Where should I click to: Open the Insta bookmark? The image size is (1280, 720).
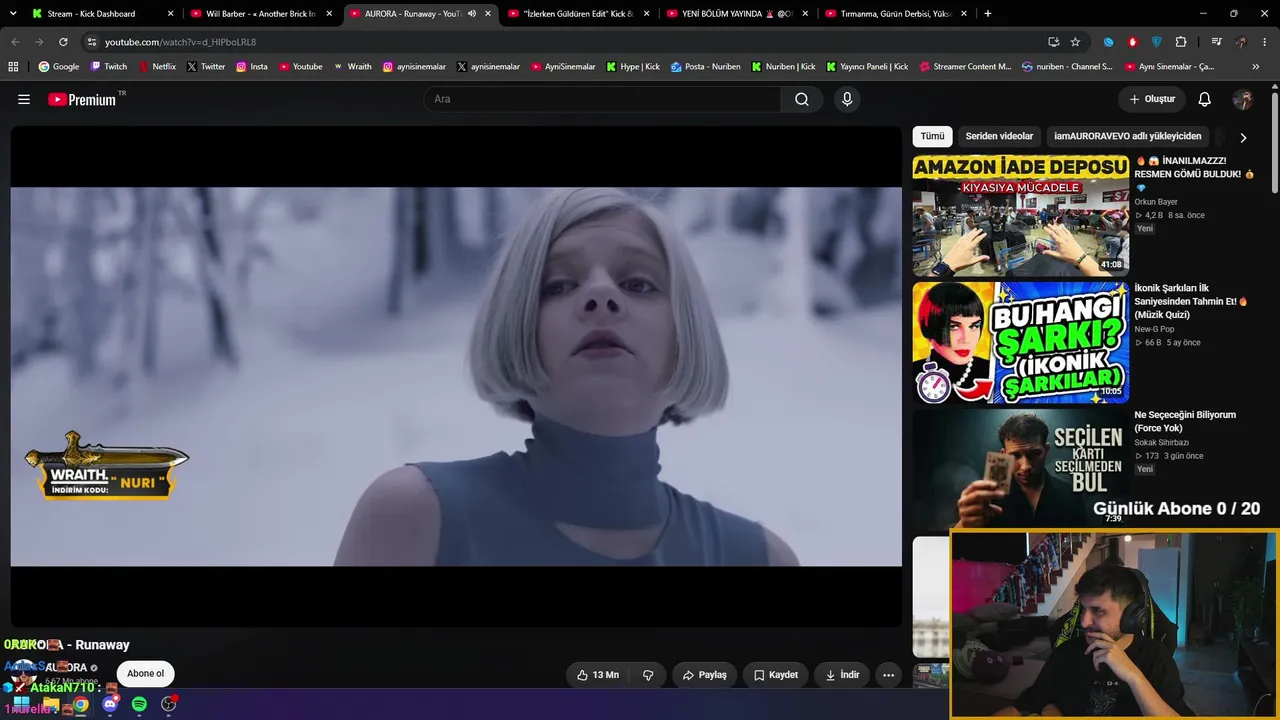pyautogui.click(x=252, y=67)
